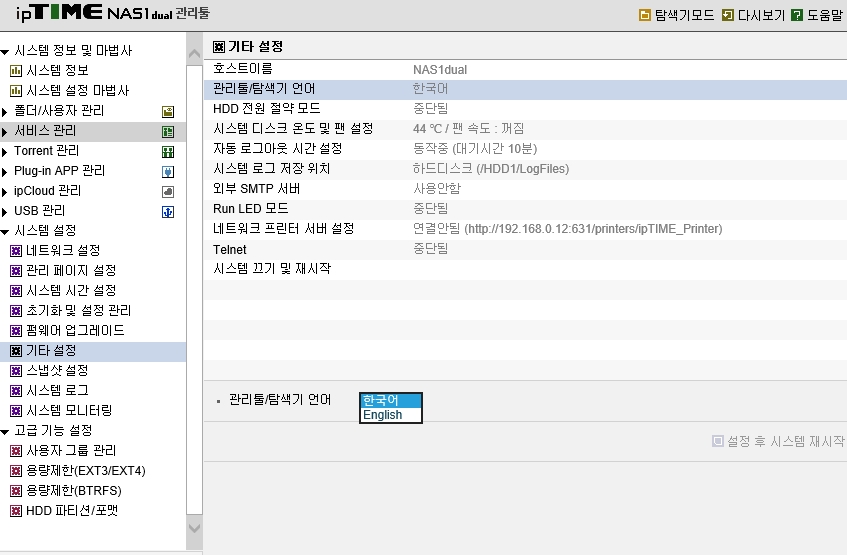Viewport: 847px width, 555px height.
Task: Click the gear icon for 스냅샷 설정
Action: point(16,371)
